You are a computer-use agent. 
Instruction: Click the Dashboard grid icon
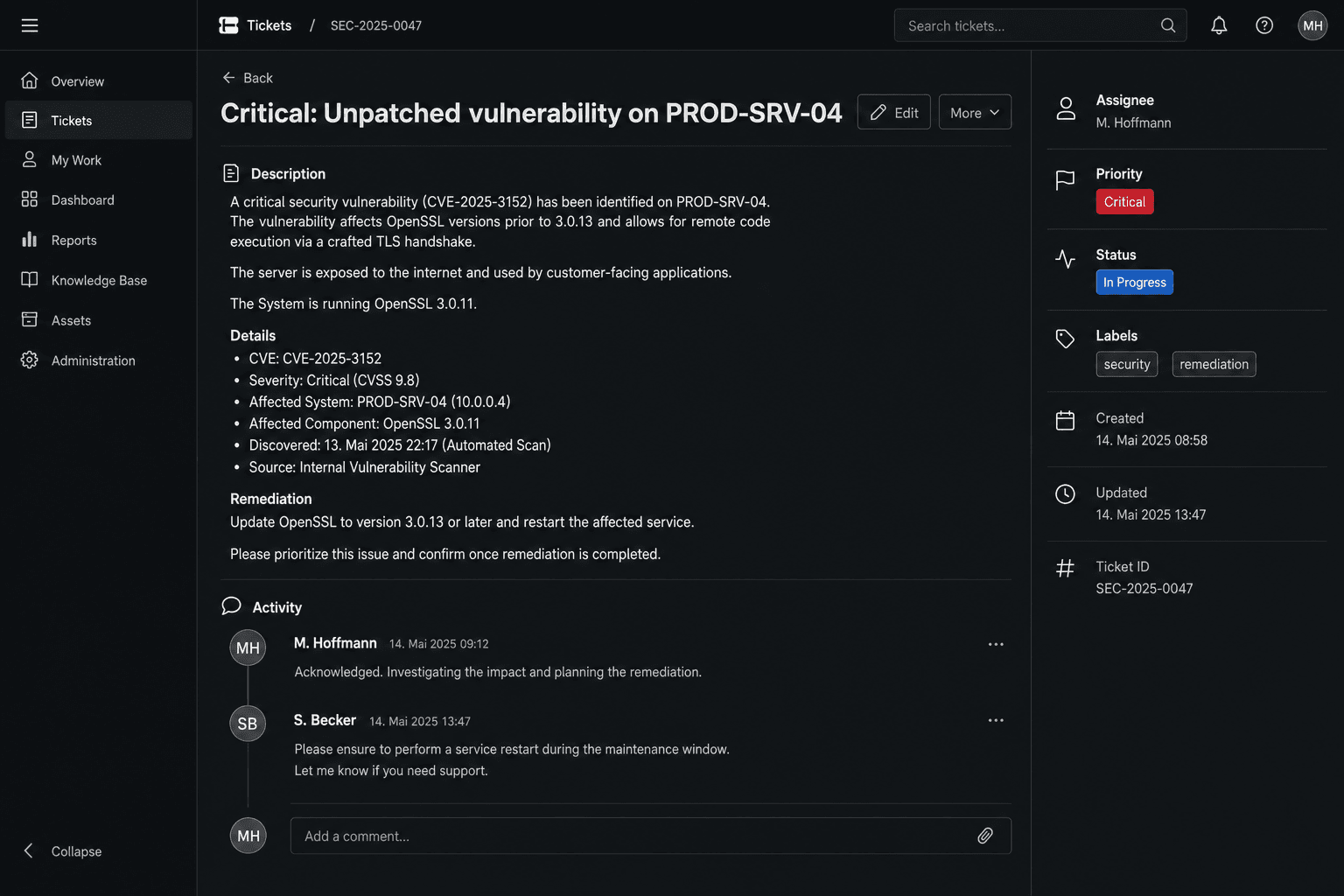pos(30,199)
